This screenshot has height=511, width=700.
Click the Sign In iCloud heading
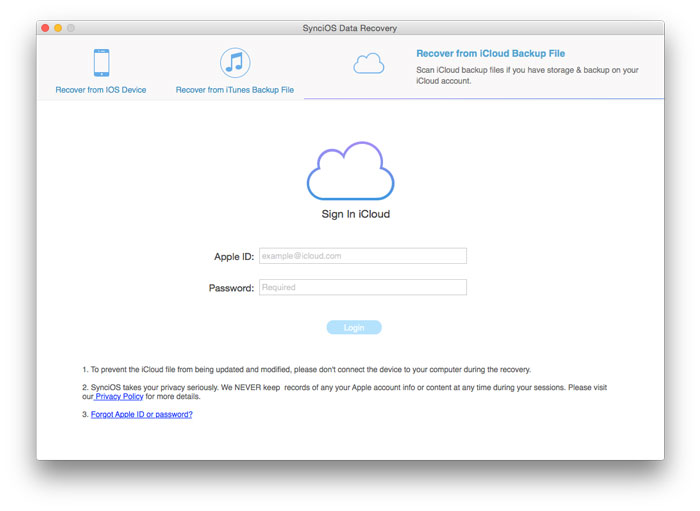pos(356,214)
